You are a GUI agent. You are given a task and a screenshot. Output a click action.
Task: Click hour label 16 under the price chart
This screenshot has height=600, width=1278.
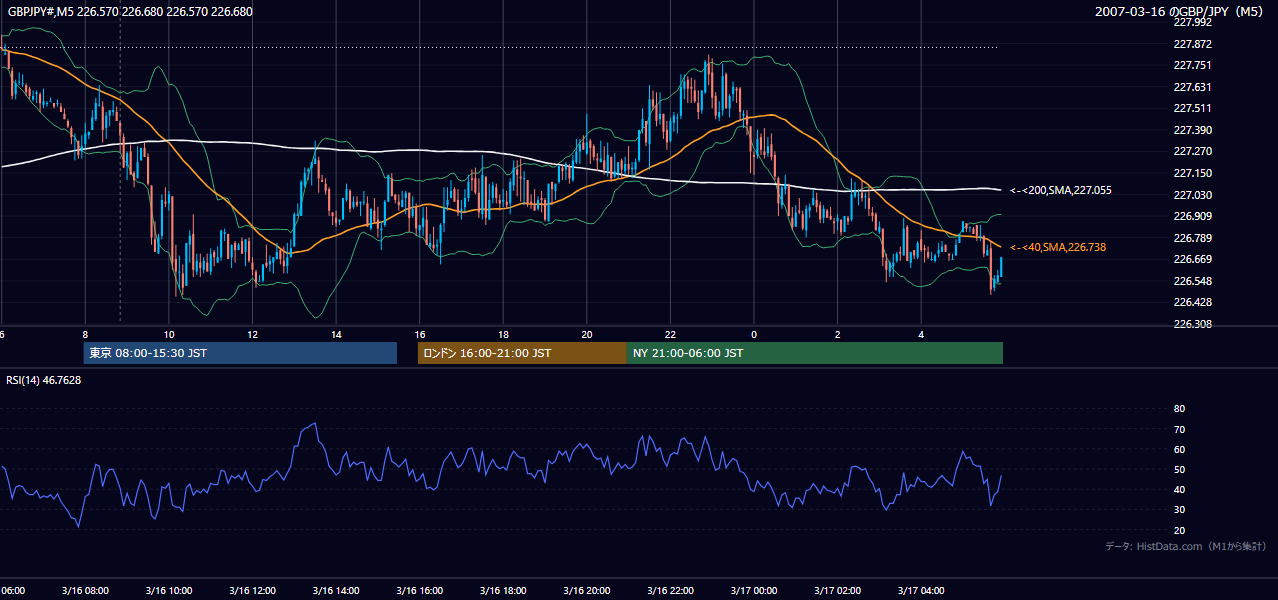[420, 335]
